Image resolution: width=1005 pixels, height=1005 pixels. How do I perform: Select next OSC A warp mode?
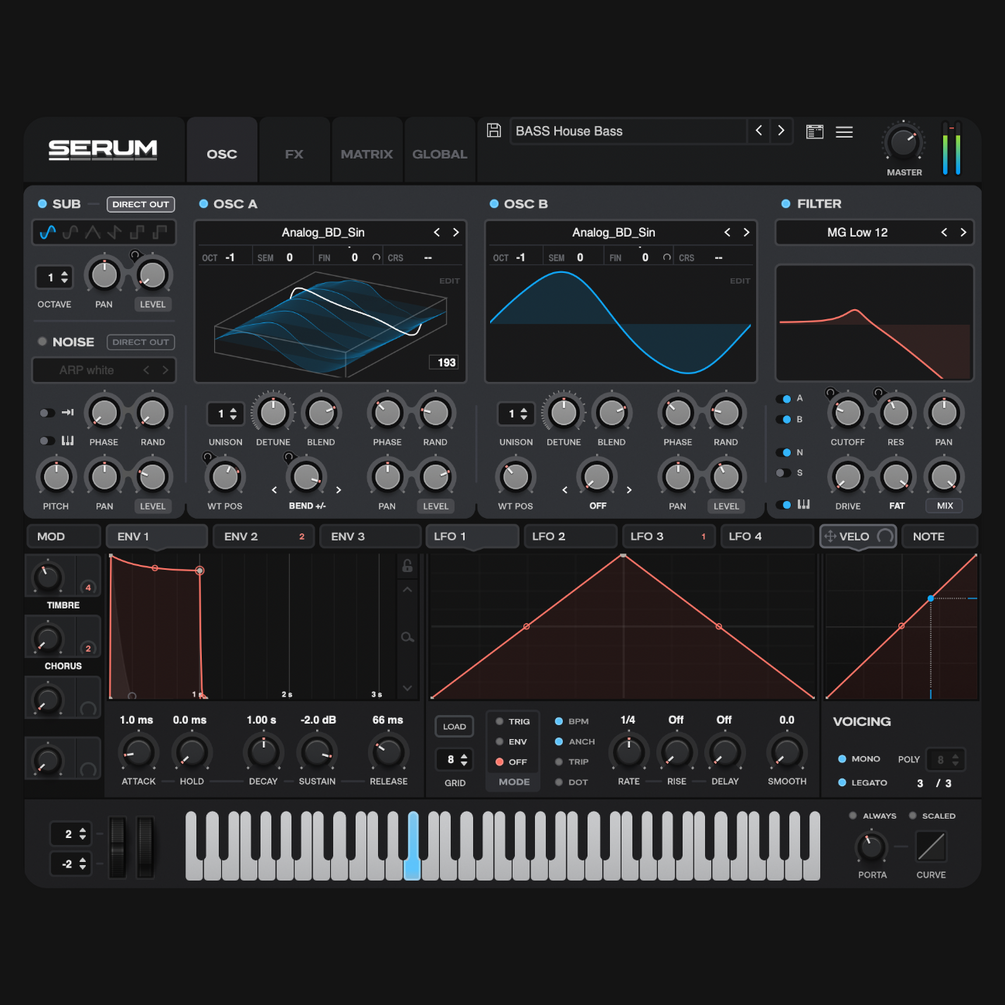pos(338,490)
